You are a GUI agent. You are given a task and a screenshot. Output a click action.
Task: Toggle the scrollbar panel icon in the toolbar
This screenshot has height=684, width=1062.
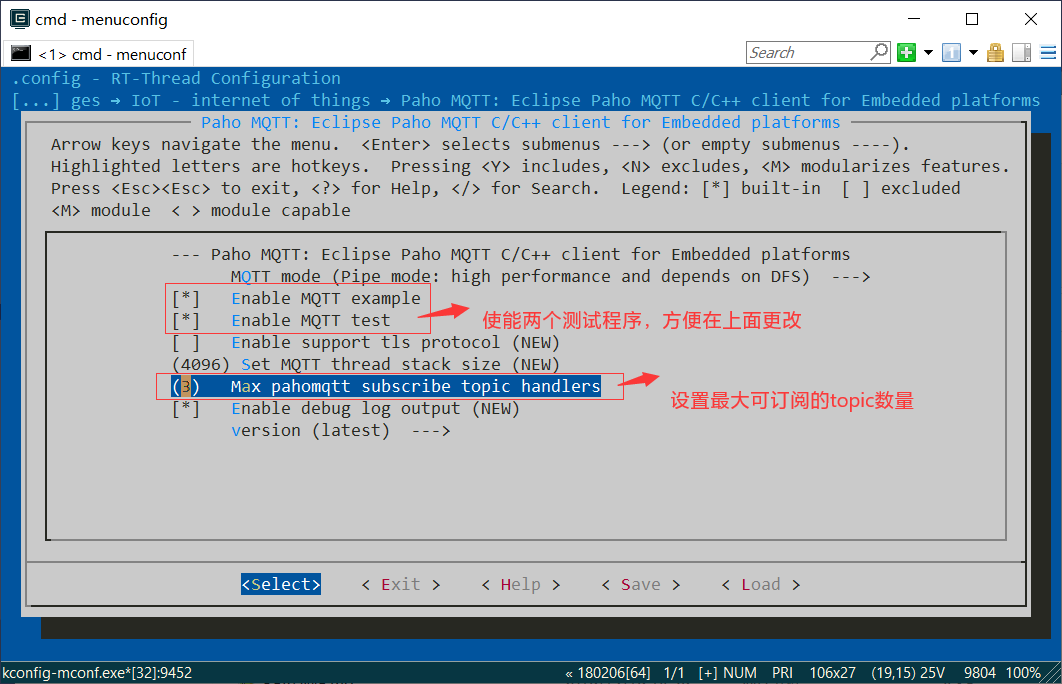tap(1021, 52)
